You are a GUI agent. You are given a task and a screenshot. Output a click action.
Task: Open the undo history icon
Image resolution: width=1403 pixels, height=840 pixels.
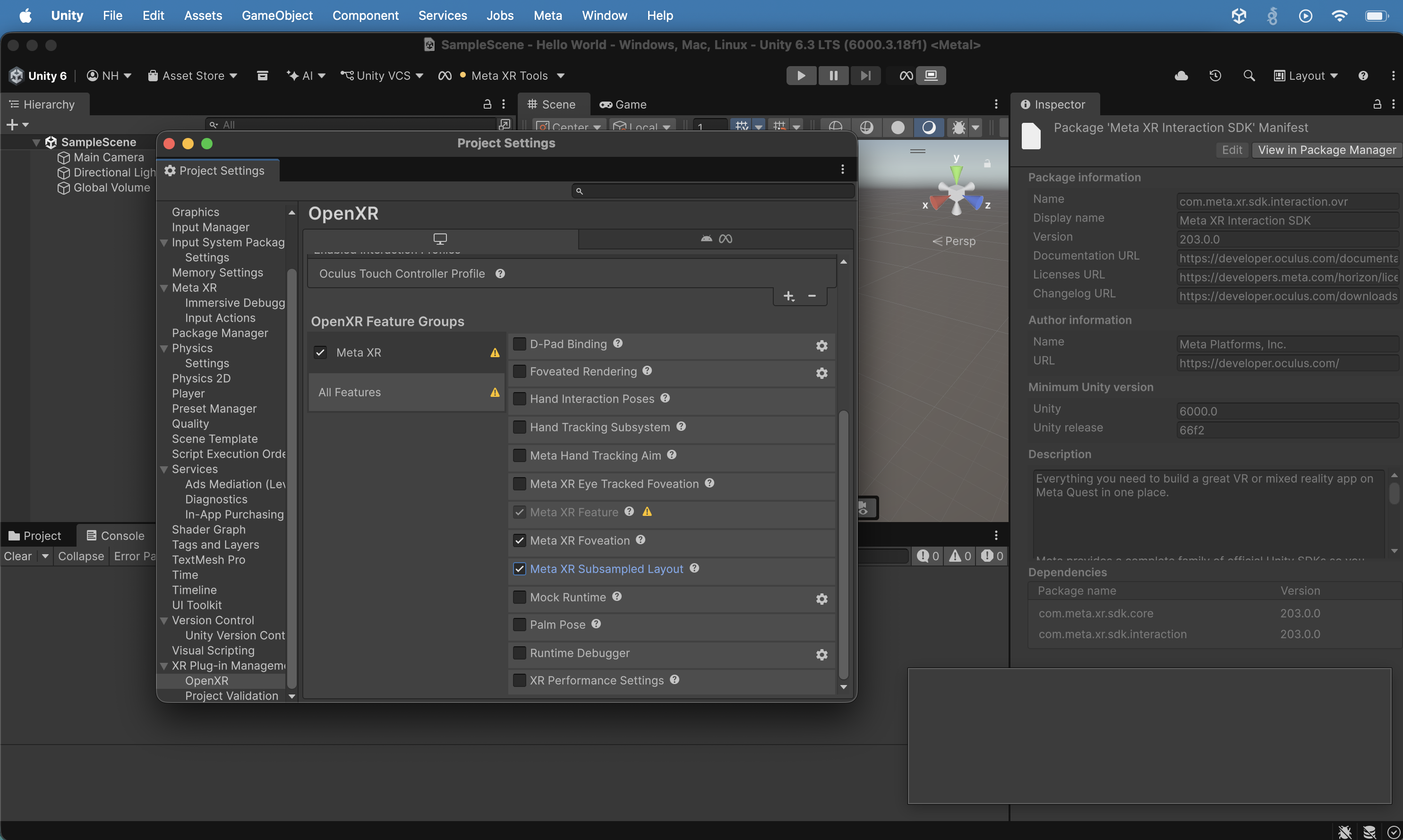click(x=1215, y=75)
